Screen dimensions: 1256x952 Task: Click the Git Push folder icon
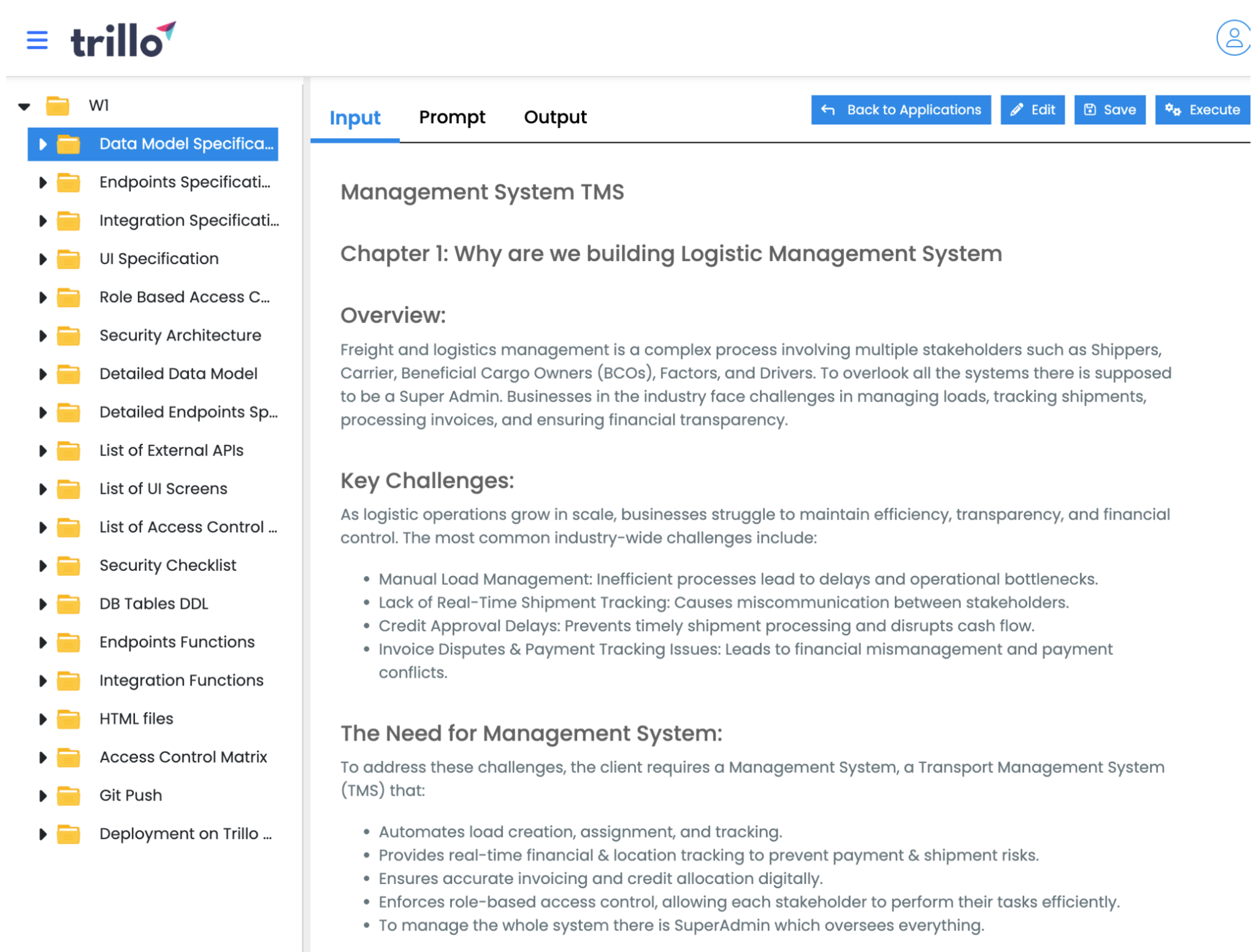[x=69, y=795]
